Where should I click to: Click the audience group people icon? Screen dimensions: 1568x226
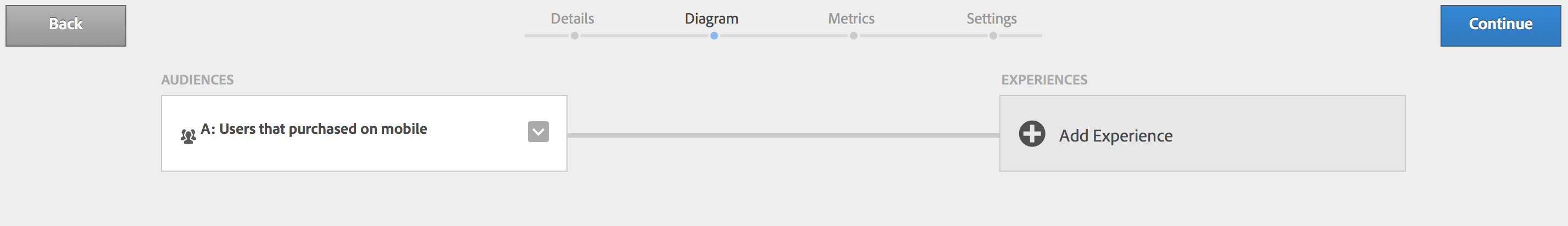coord(188,136)
